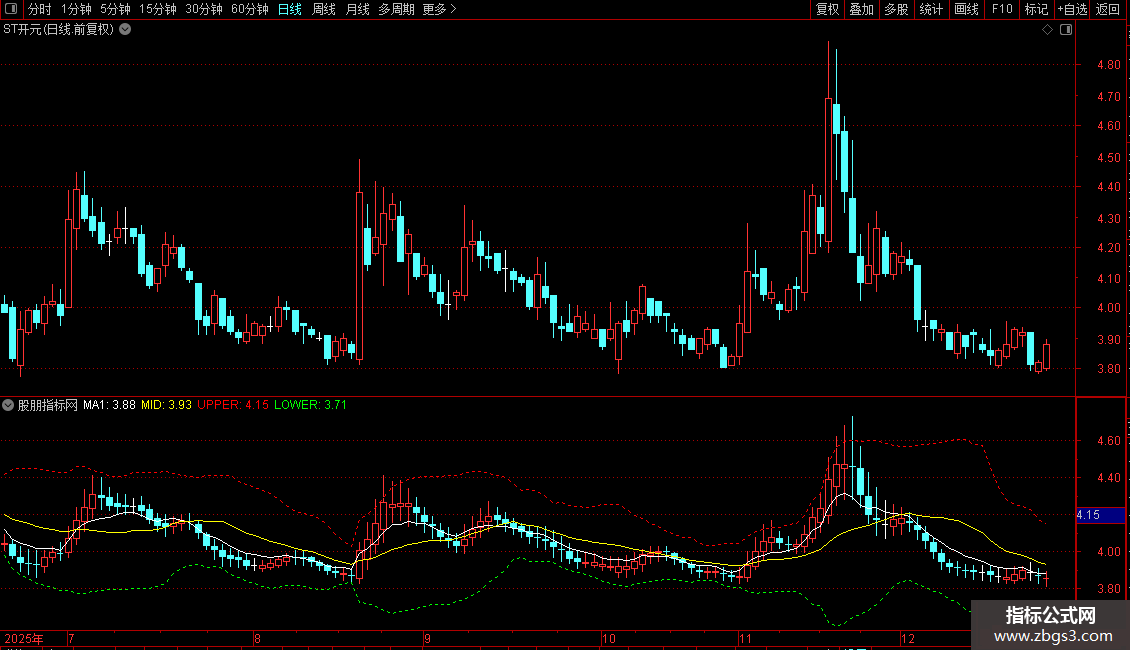Click month 7 marker on time axis
This screenshot has height=650, width=1130.
(x=71, y=638)
